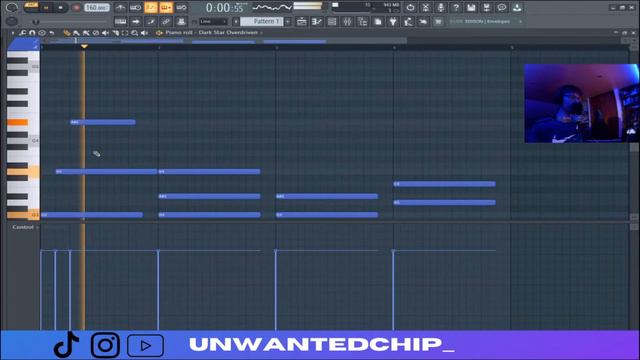
Task: Click the CPU and memory panel
Action: coord(366,7)
